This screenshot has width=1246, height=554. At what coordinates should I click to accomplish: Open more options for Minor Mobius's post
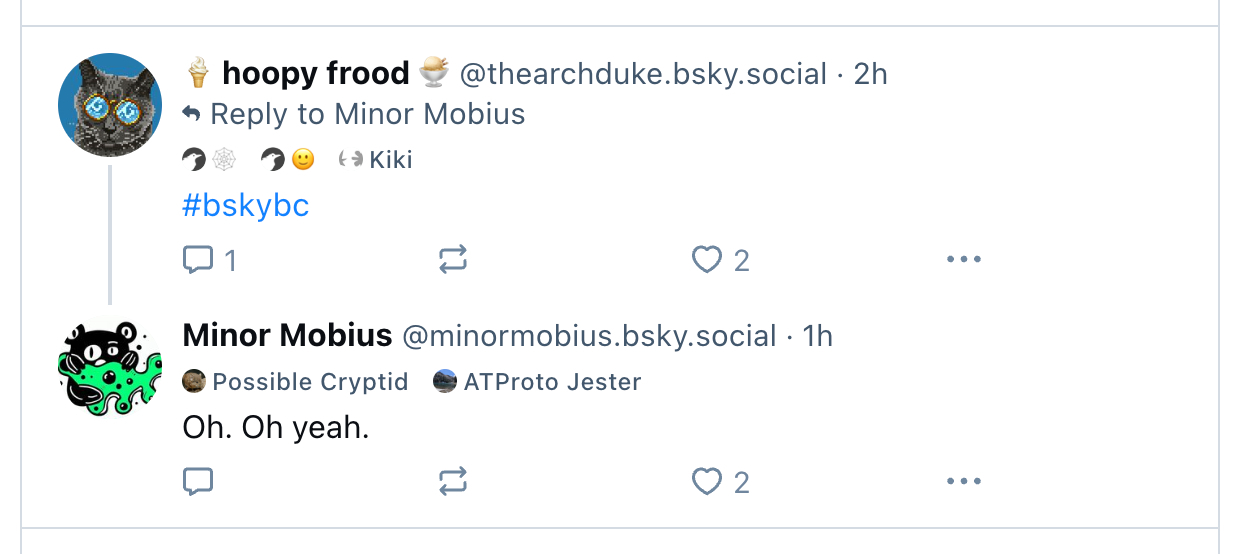coord(963,482)
